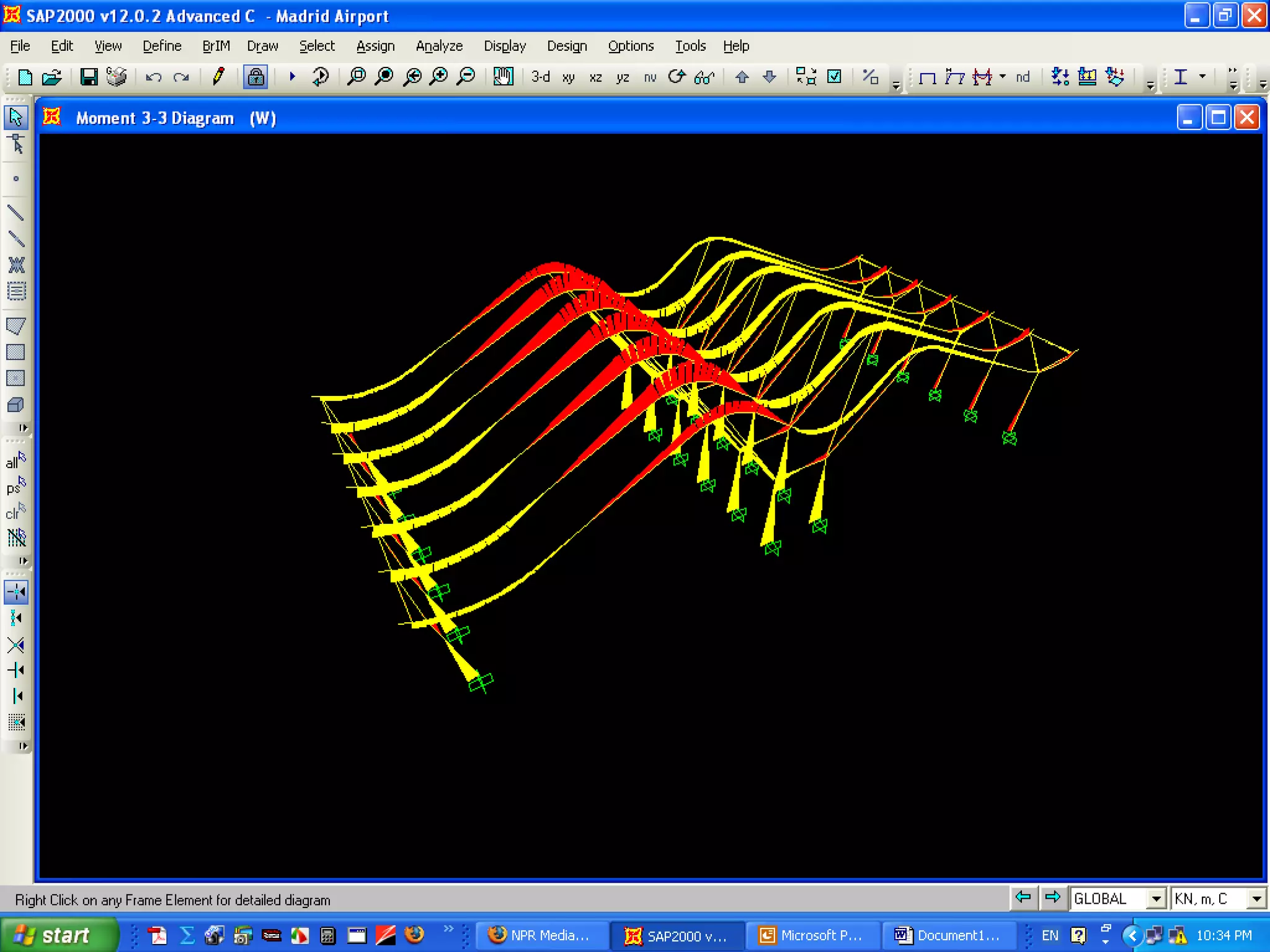1270x952 pixels.
Task: Click Rubber Band Zoom magnifier
Action: point(357,77)
